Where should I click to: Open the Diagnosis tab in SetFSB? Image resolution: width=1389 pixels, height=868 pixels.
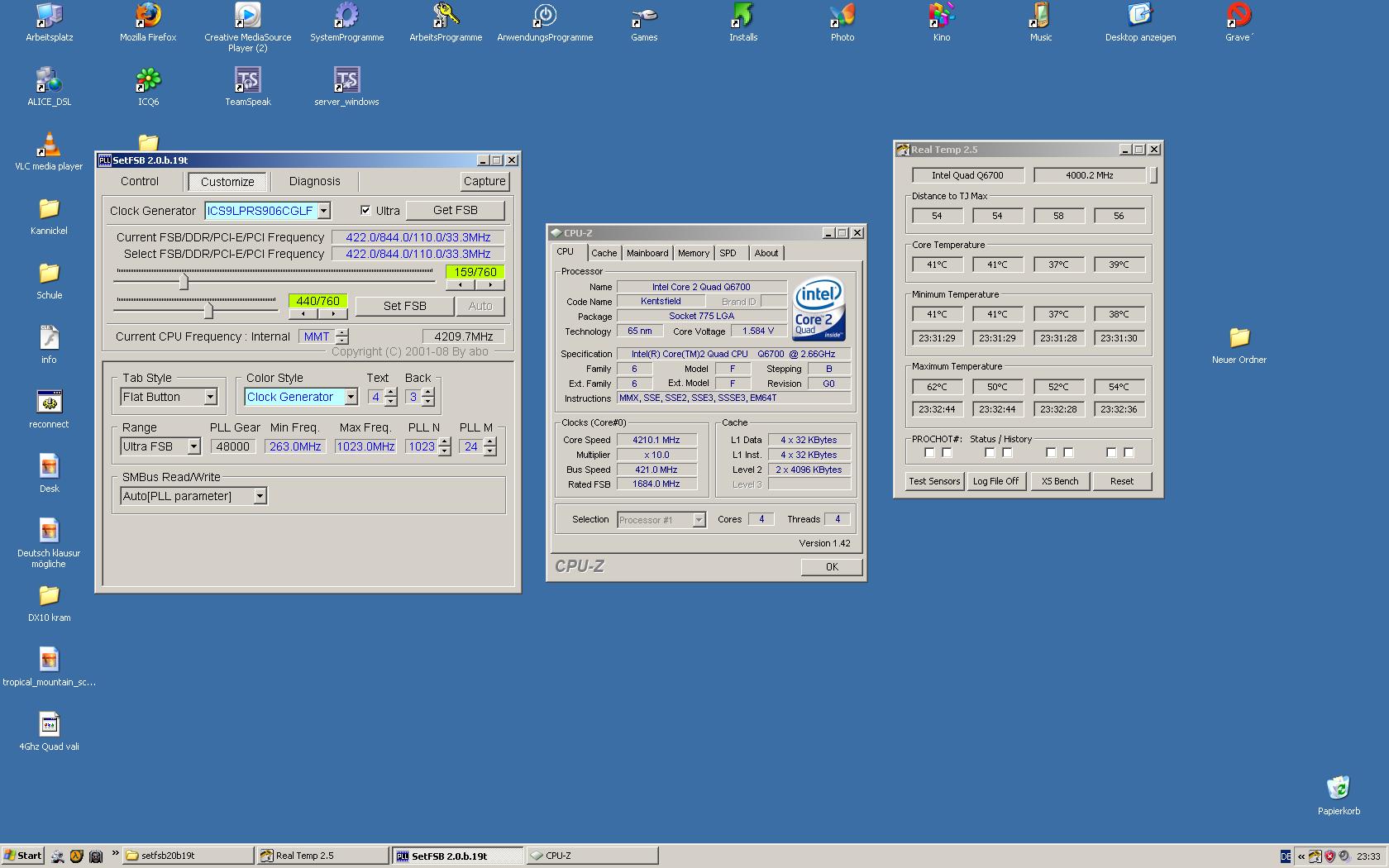tap(315, 181)
